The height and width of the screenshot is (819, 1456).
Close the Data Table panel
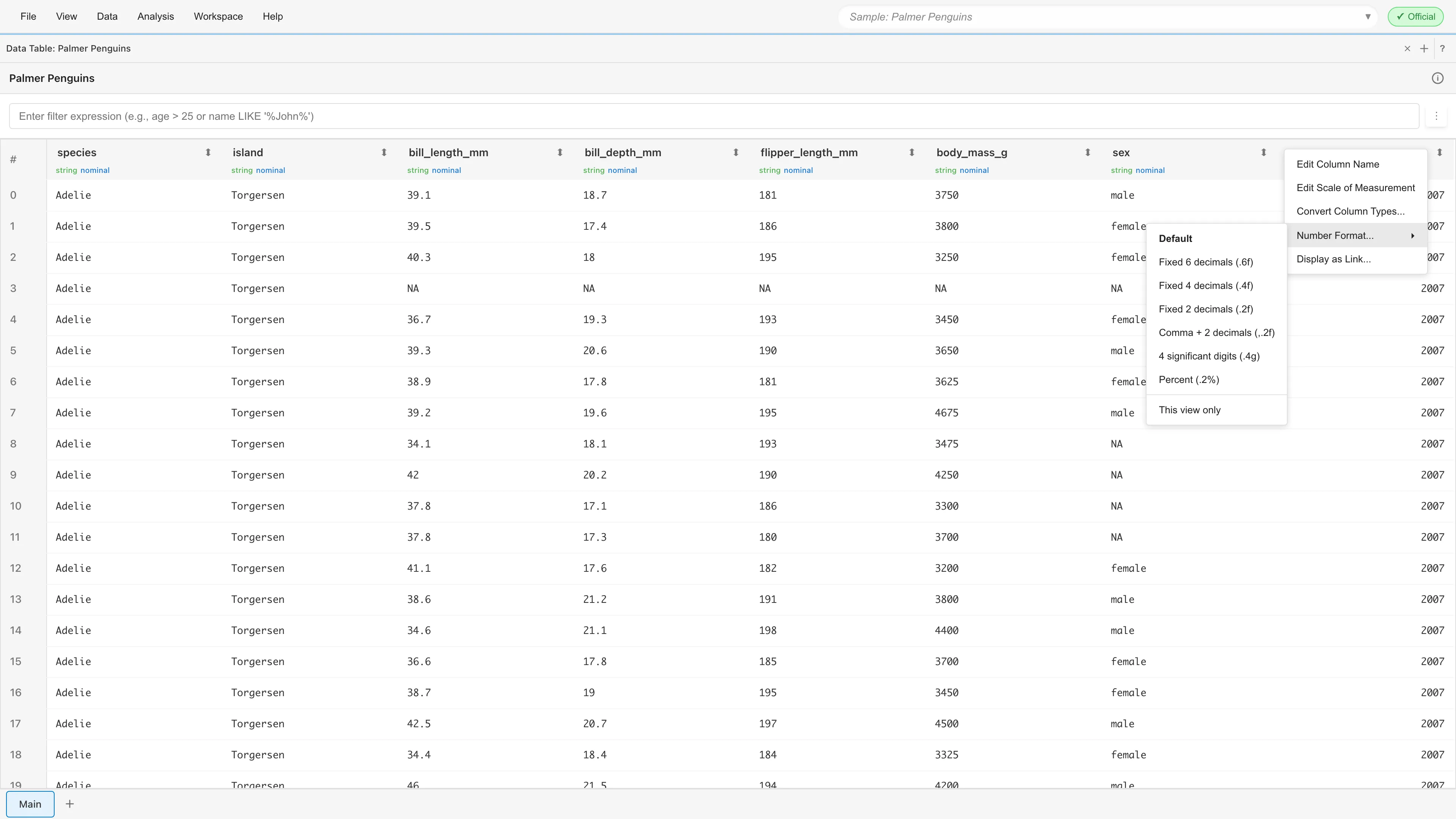pos(1407,49)
